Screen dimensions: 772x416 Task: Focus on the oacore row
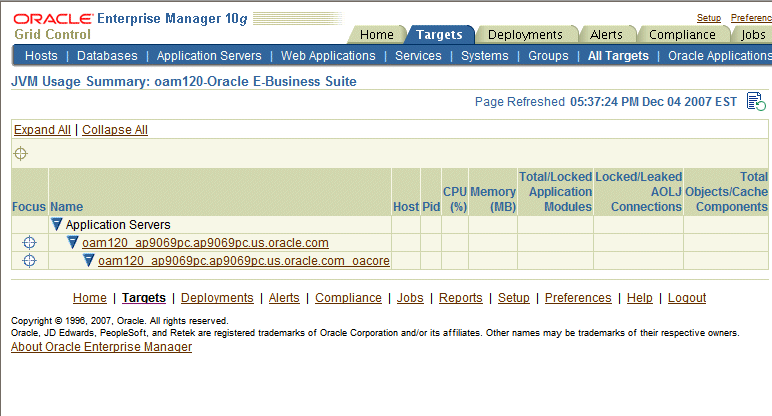[30, 260]
